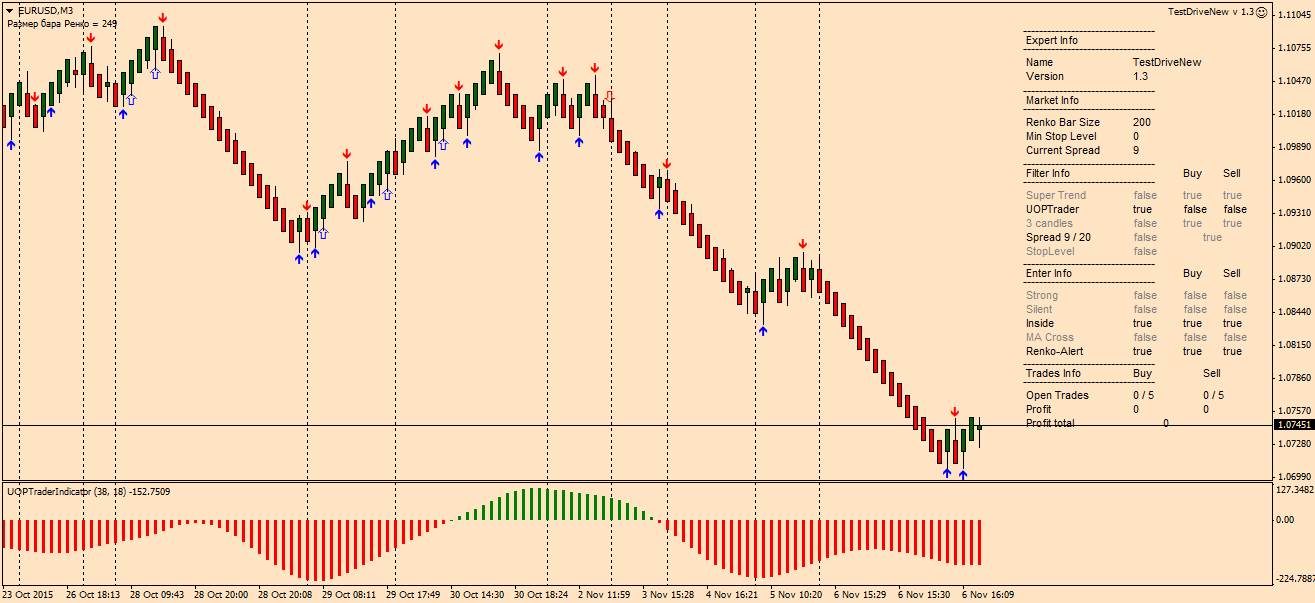This screenshot has width=1315, height=603.
Task: Select the 'Expert Info' section heading
Action: [1052, 40]
